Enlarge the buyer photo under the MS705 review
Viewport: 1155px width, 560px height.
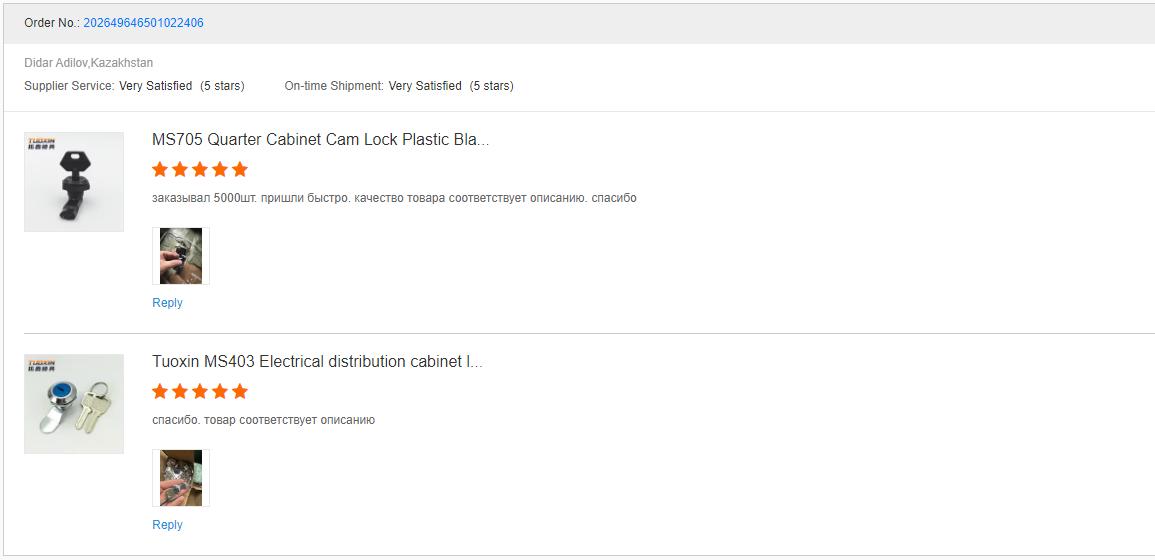coord(181,256)
